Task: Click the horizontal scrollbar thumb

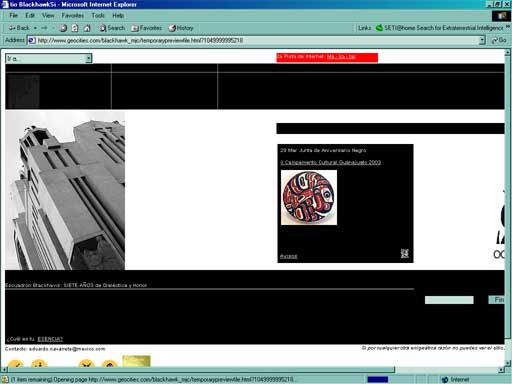Action: 201,370
